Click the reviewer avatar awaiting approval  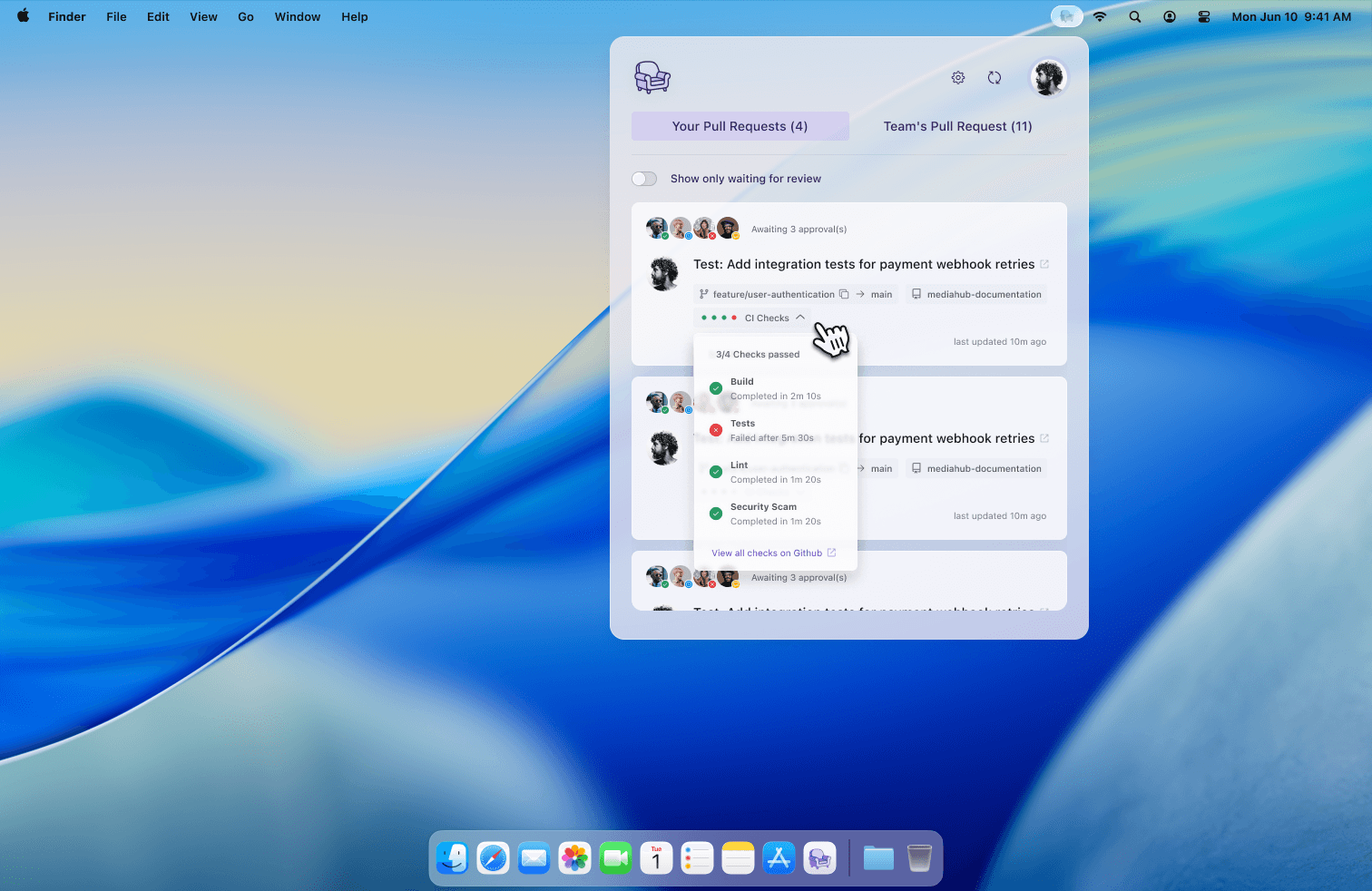657,228
